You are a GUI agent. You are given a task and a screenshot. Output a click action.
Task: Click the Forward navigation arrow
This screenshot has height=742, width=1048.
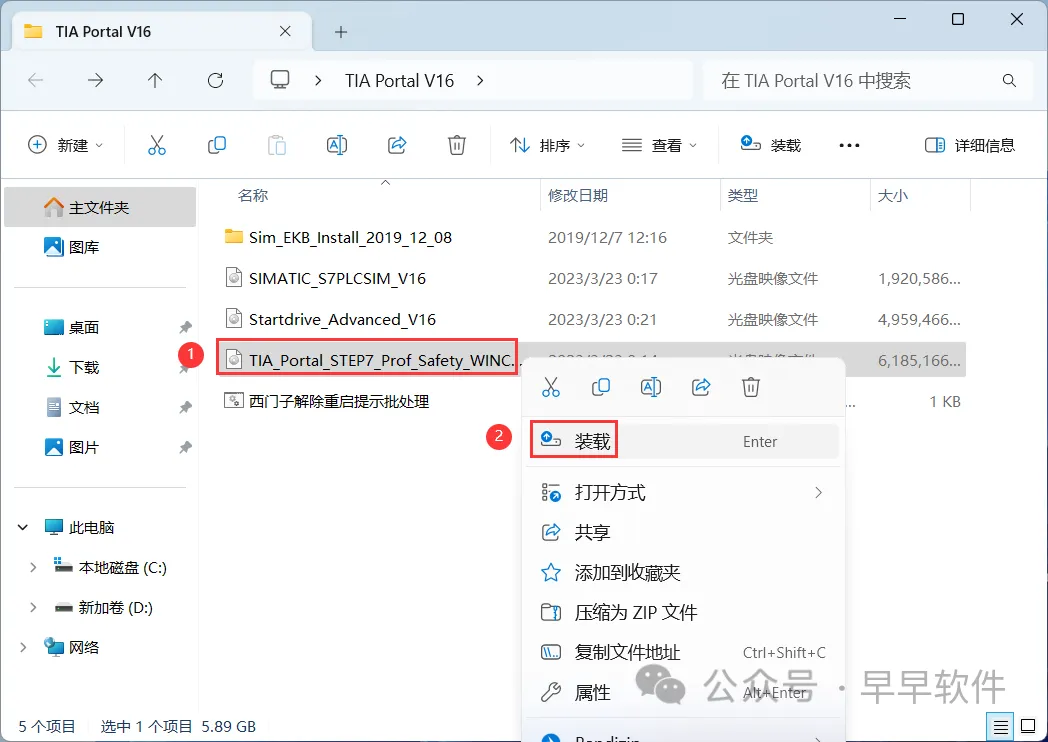pos(96,81)
